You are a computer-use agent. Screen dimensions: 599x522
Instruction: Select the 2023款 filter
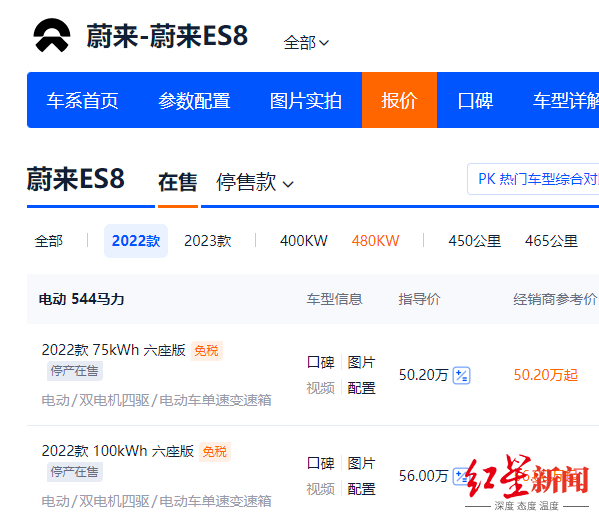coord(208,241)
